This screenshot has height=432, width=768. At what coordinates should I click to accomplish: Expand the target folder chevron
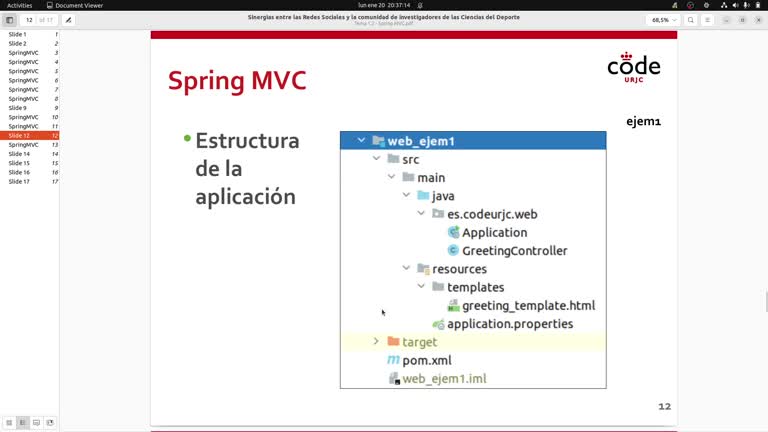(x=376, y=341)
